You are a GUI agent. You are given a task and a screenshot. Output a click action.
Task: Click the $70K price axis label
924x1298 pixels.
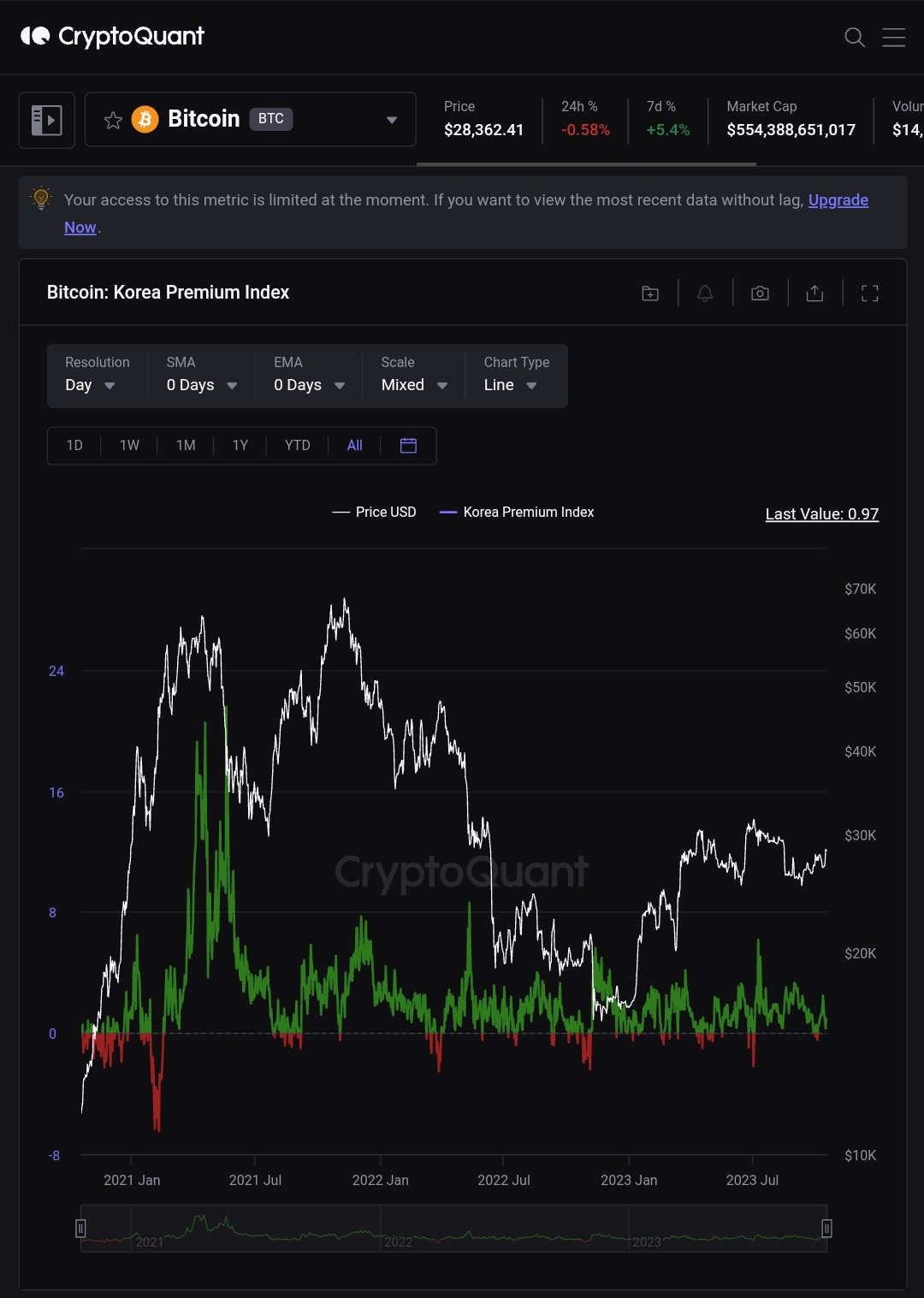coord(860,589)
